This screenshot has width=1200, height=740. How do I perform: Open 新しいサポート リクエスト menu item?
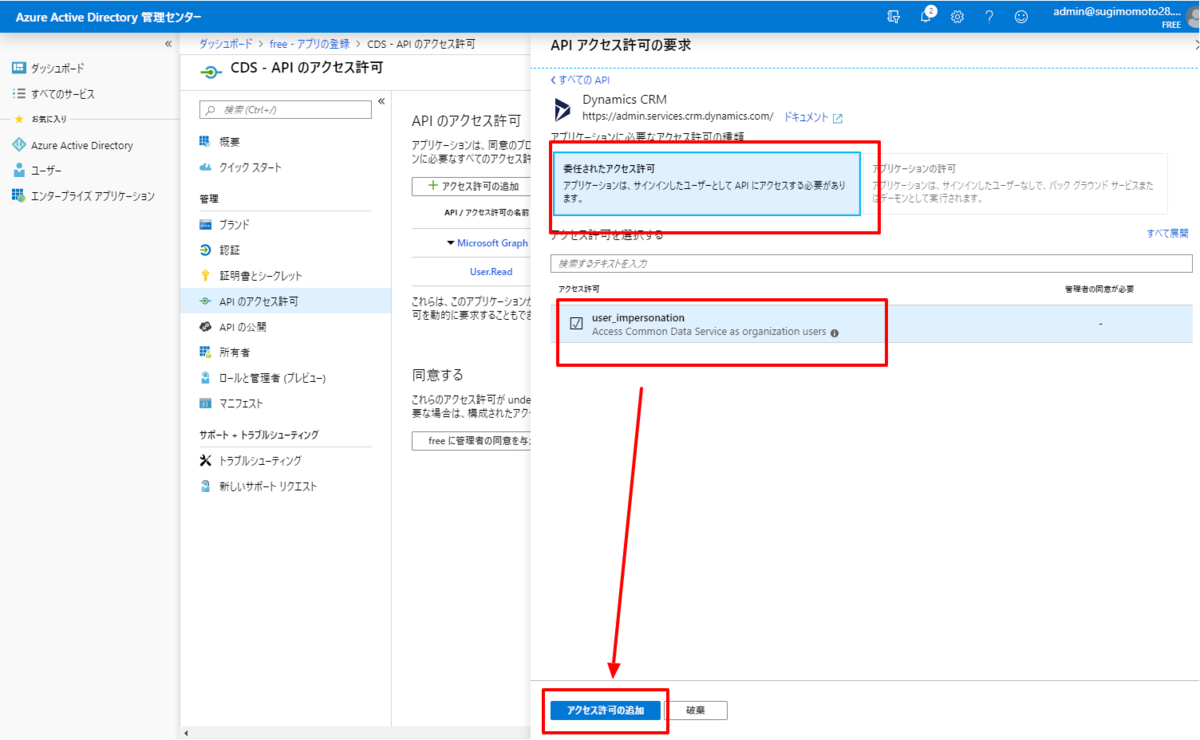tap(267, 486)
